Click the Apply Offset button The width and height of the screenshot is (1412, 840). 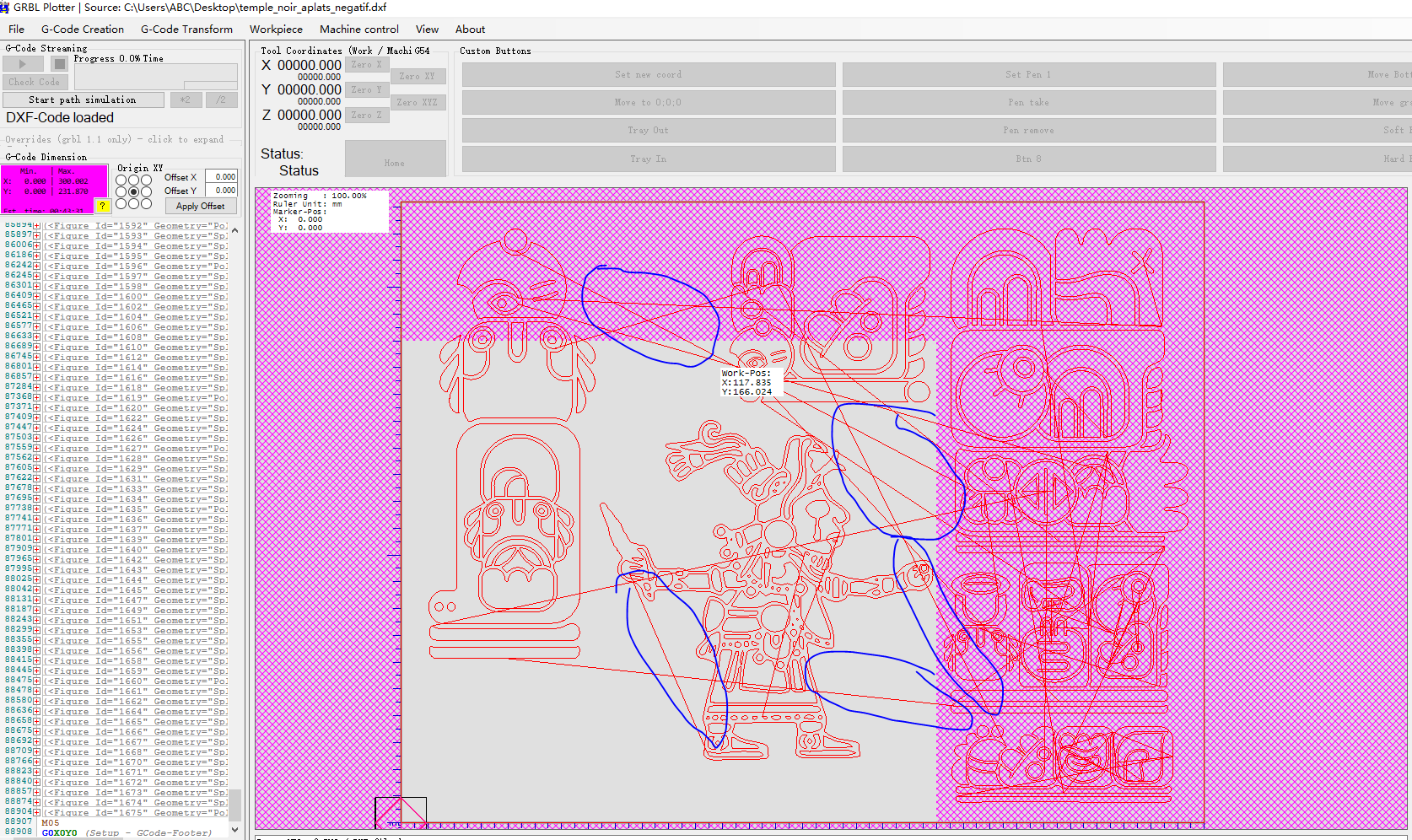pos(200,206)
